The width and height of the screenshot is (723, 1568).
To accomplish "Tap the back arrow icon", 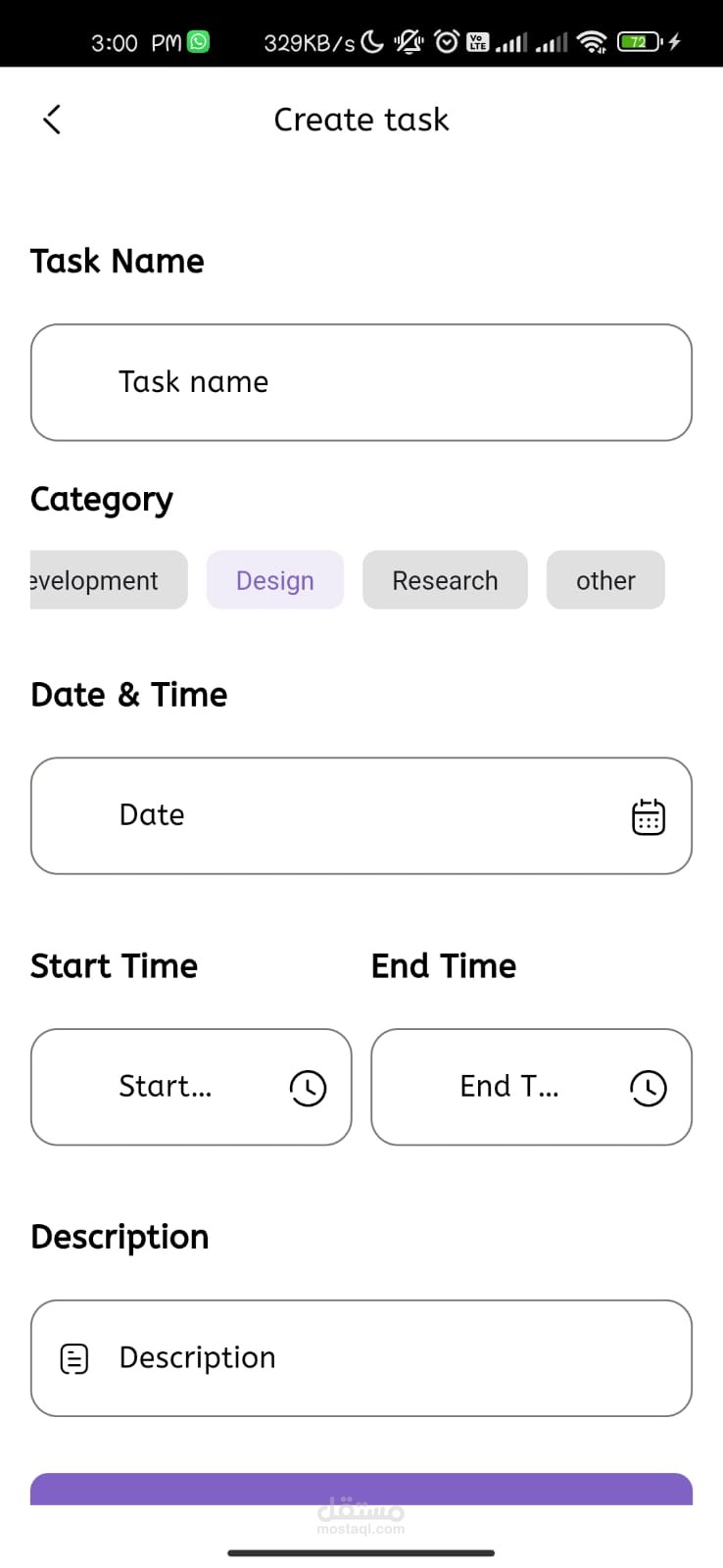I will [x=53, y=120].
